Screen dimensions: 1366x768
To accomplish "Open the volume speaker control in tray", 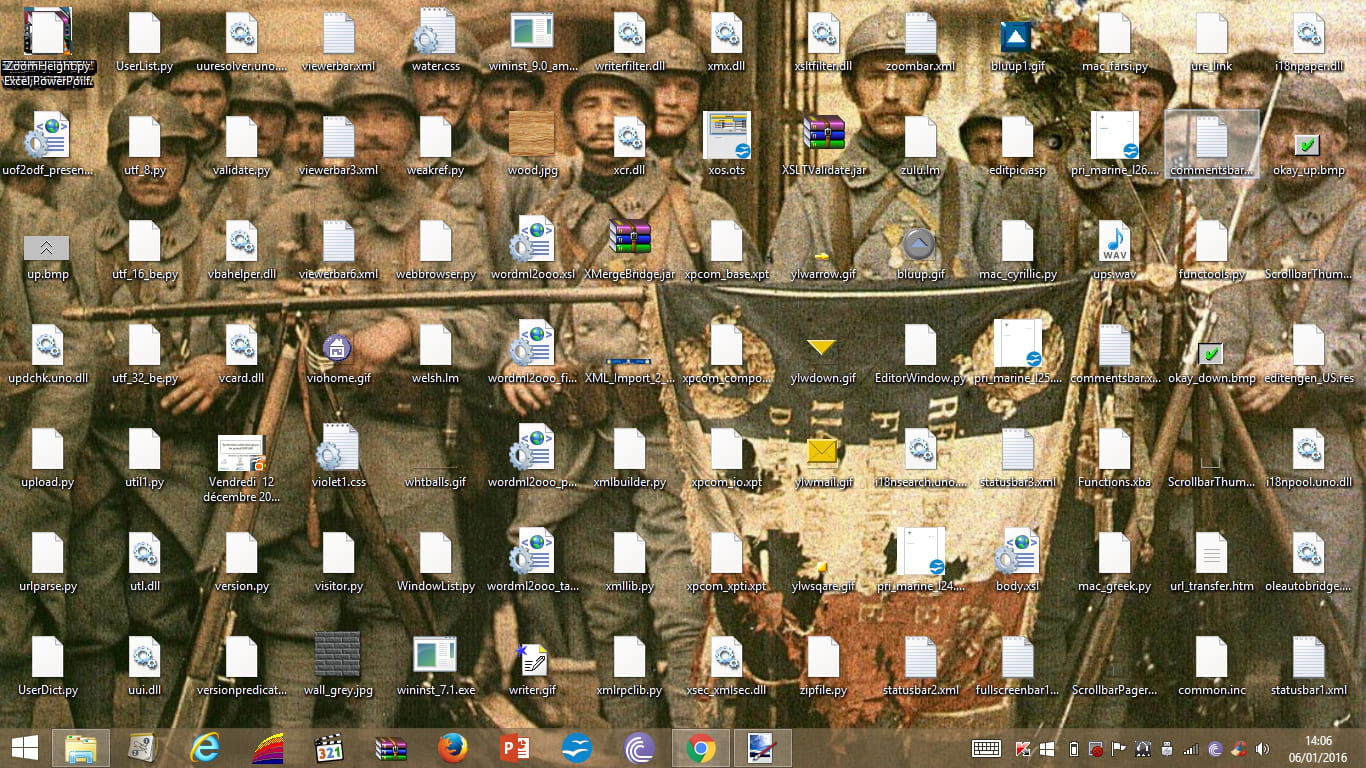I will click(1262, 748).
